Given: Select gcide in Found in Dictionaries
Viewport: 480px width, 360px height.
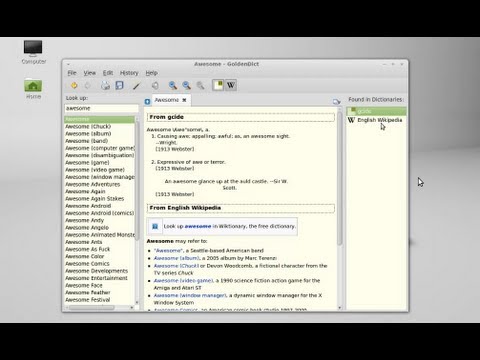Looking at the screenshot, I should click(376, 111).
